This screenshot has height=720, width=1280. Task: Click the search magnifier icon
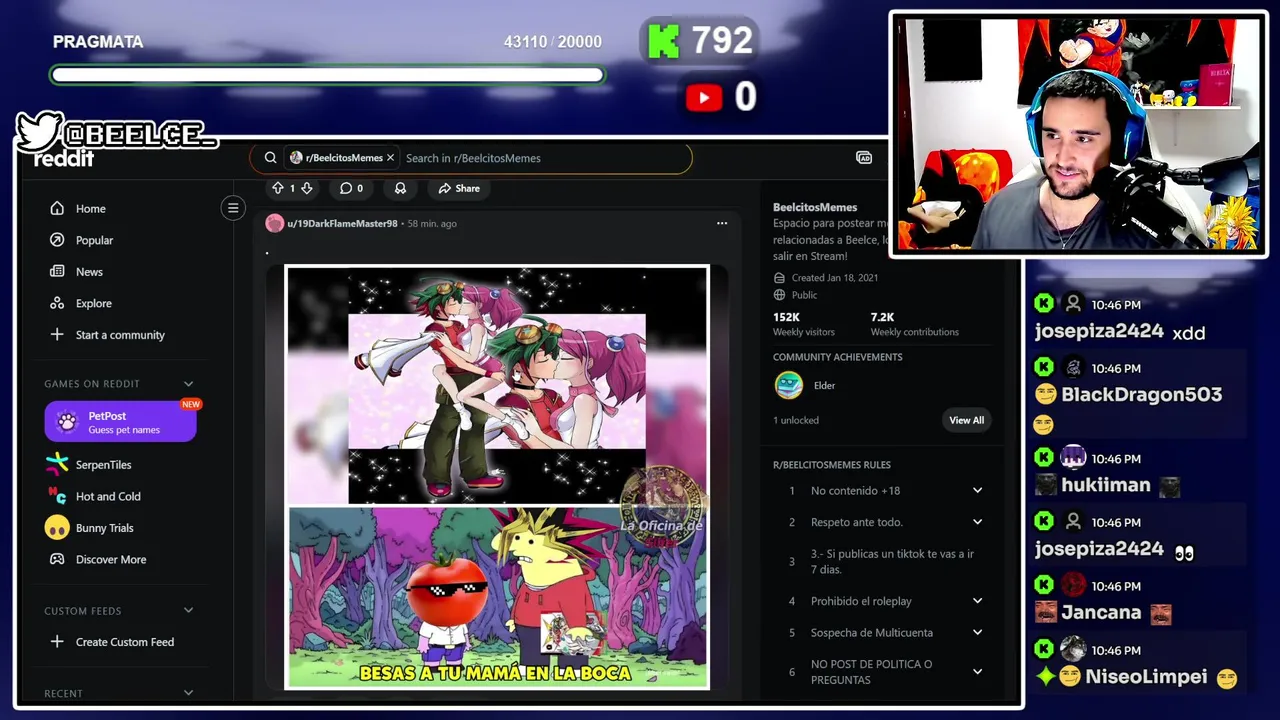[270, 158]
